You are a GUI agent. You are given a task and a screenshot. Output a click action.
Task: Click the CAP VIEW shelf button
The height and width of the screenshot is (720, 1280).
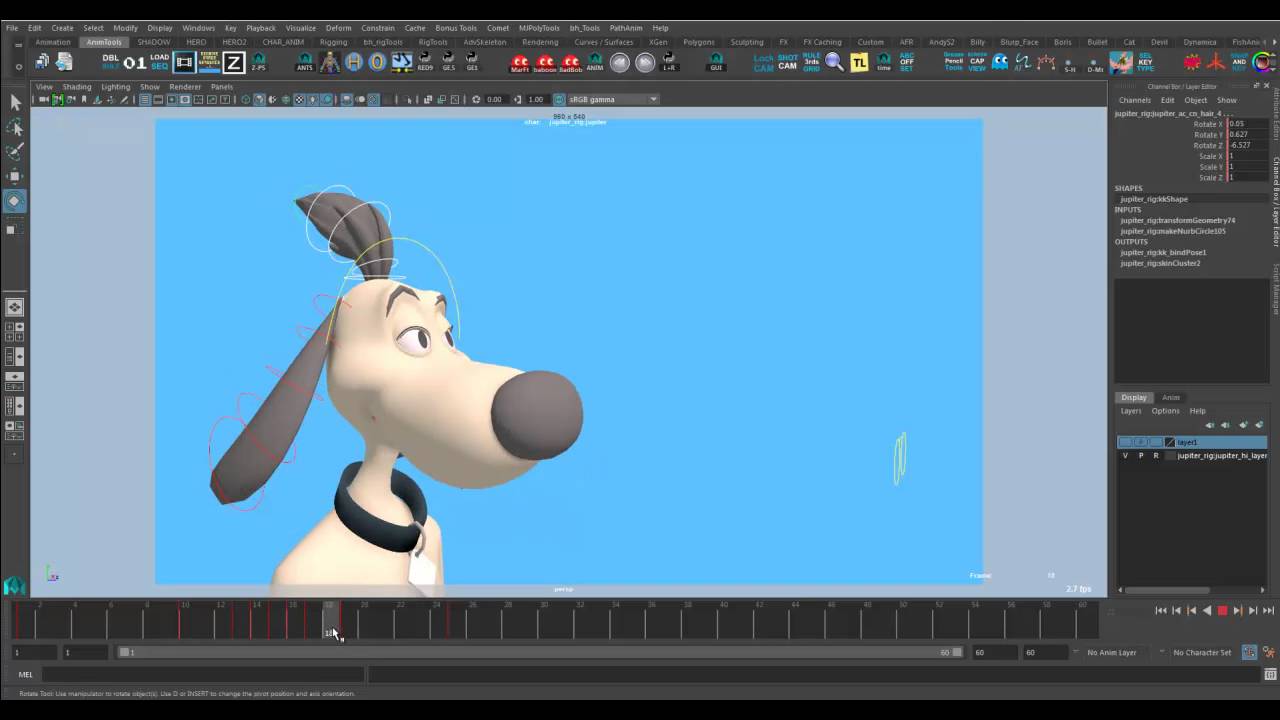click(977, 62)
